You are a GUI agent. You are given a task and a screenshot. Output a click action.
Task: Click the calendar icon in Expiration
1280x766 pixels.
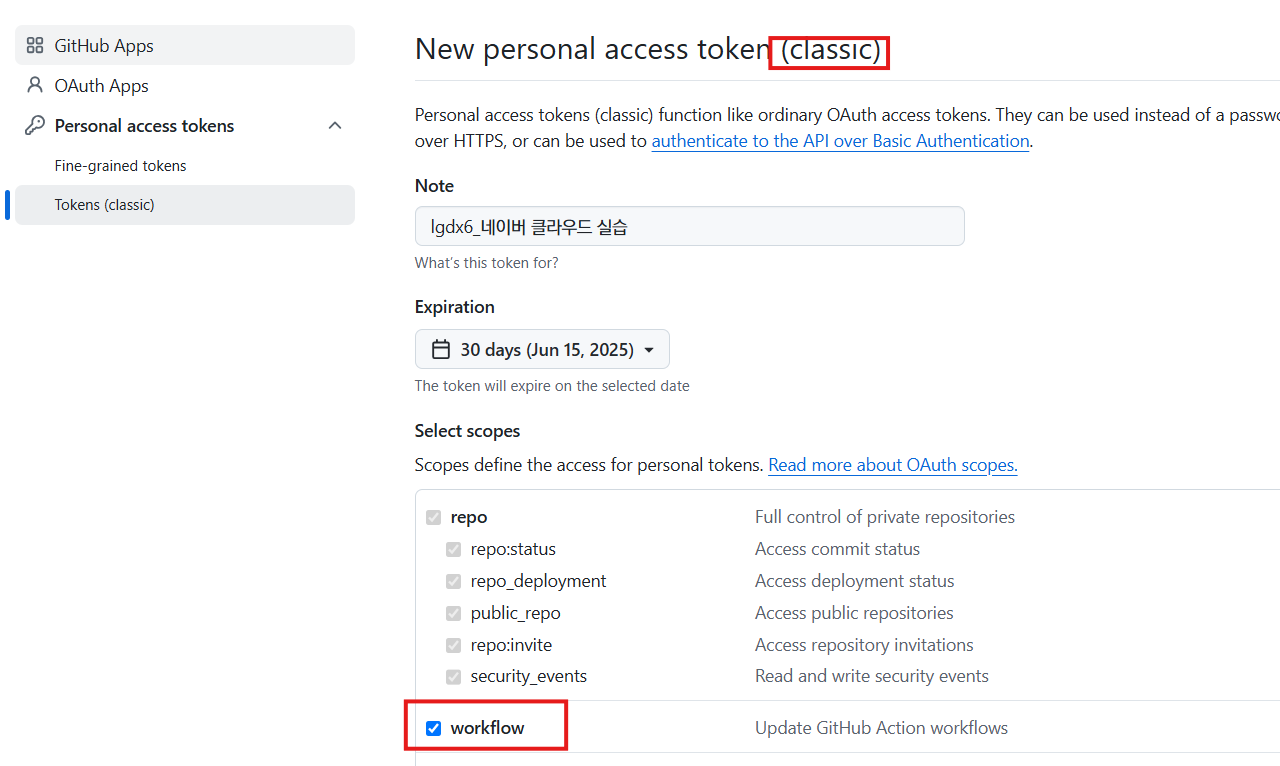[x=441, y=349]
